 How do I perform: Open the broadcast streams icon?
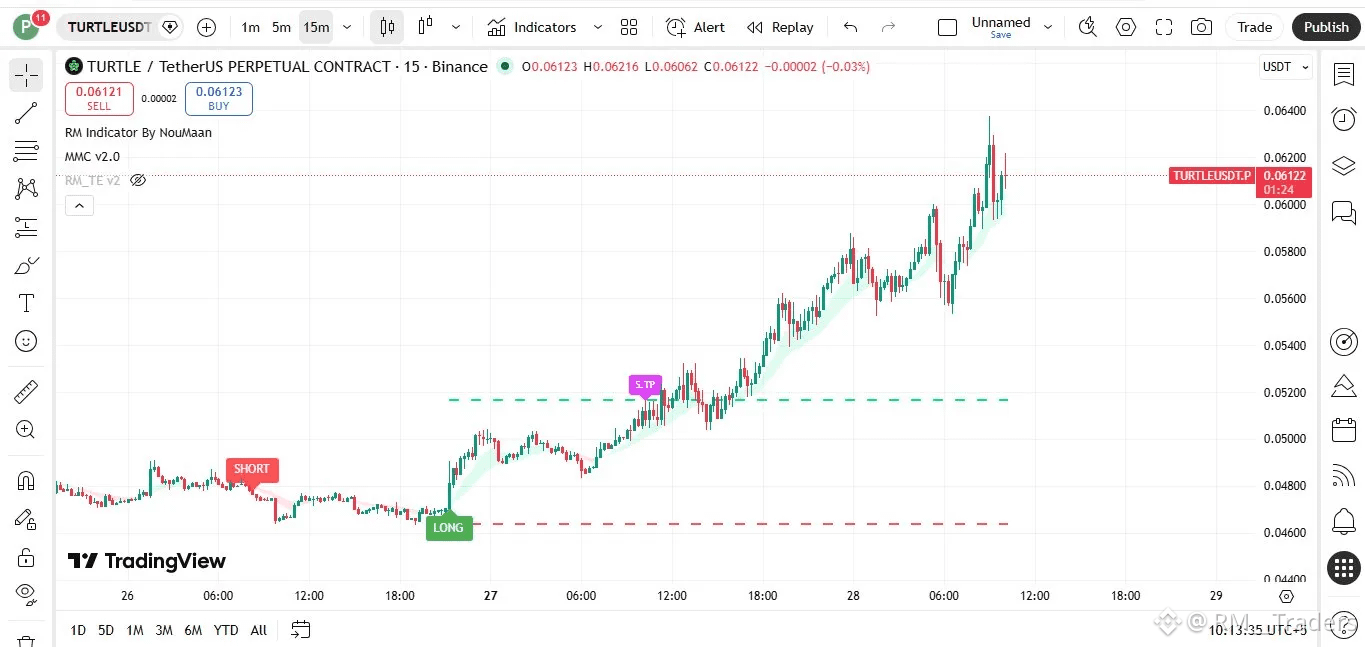[1343, 476]
